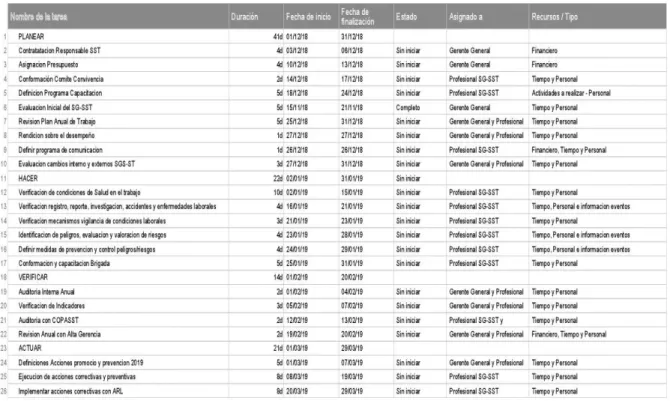The image size is (670, 401).
Task: Click the 'Estado' column header
Action: point(420,17)
